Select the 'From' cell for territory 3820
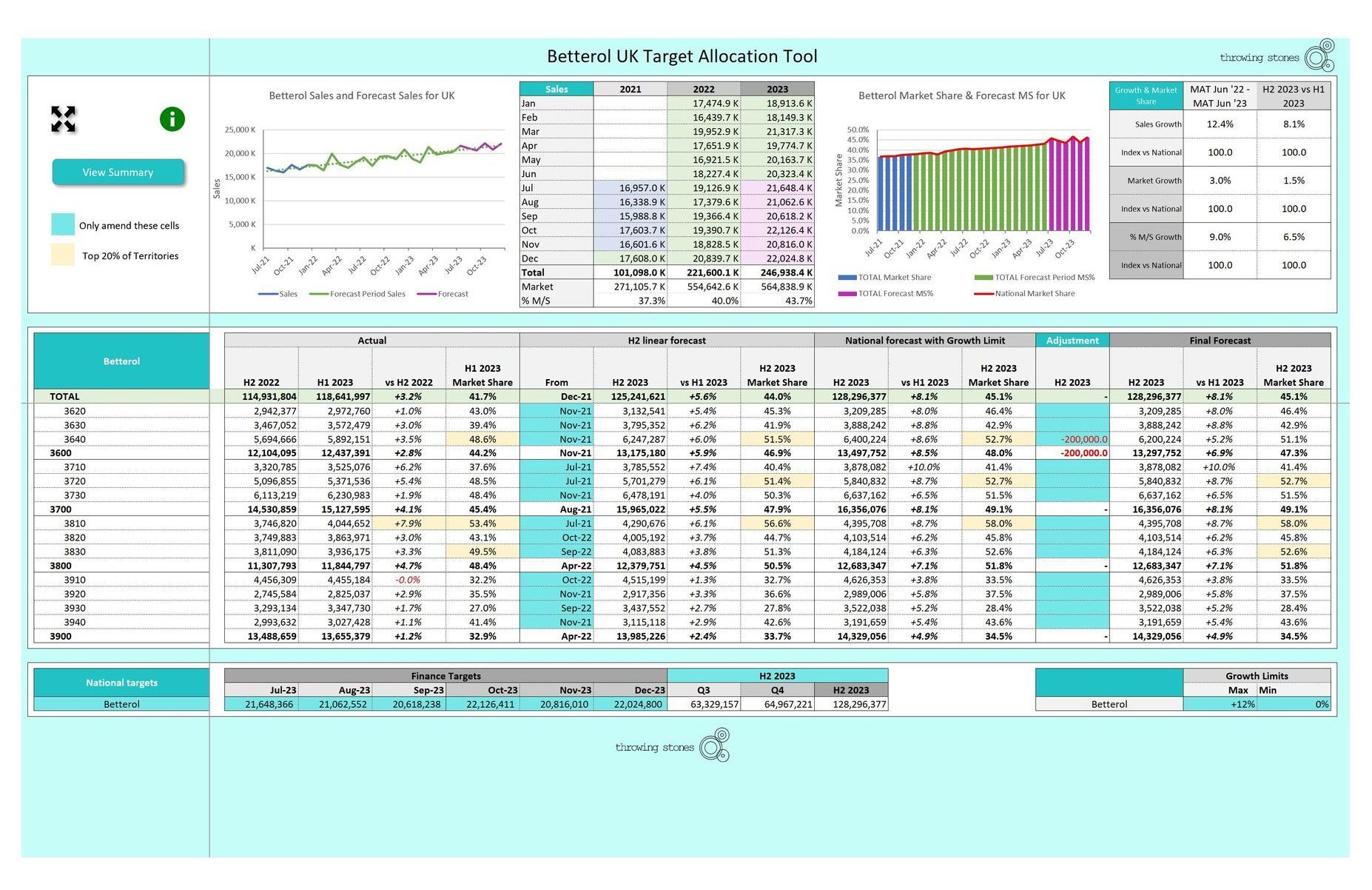Screen dimensions: 1372x890 coord(556,538)
